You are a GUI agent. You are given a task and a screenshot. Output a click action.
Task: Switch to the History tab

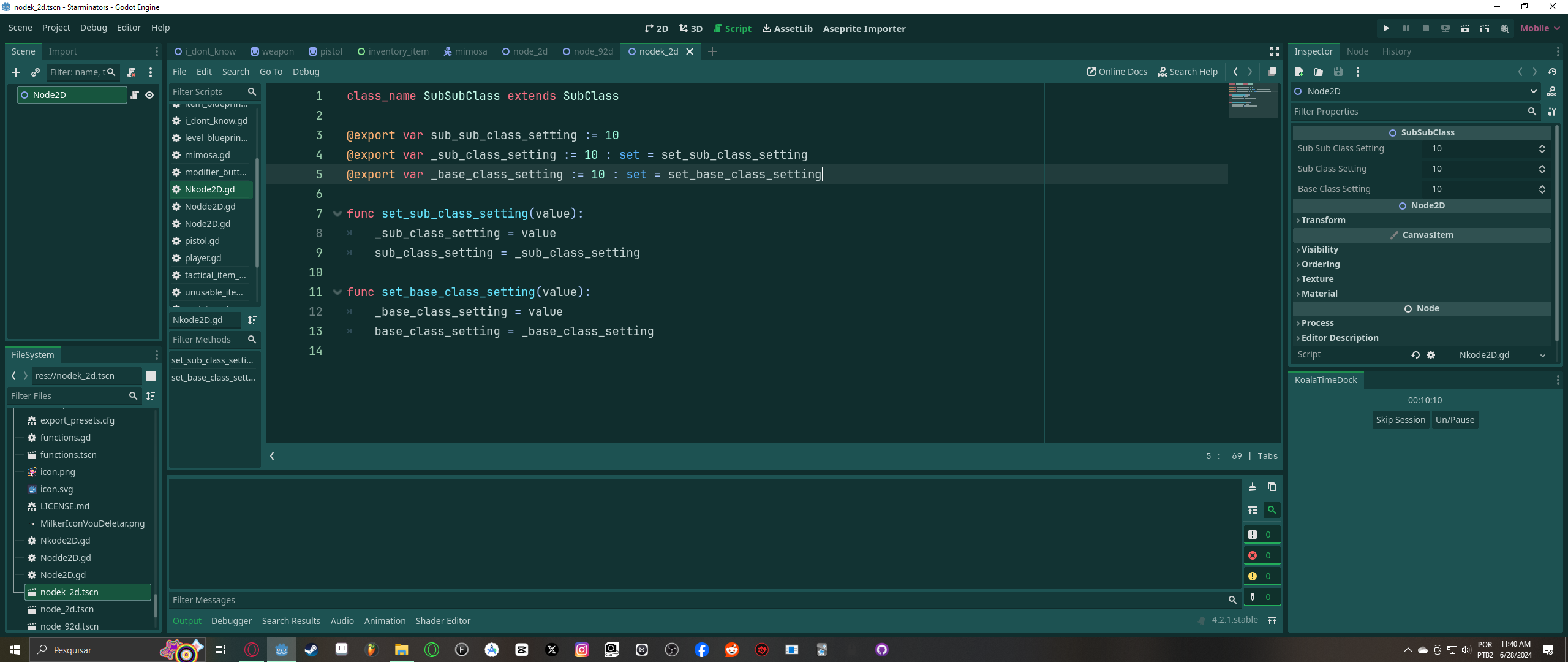click(x=1396, y=51)
